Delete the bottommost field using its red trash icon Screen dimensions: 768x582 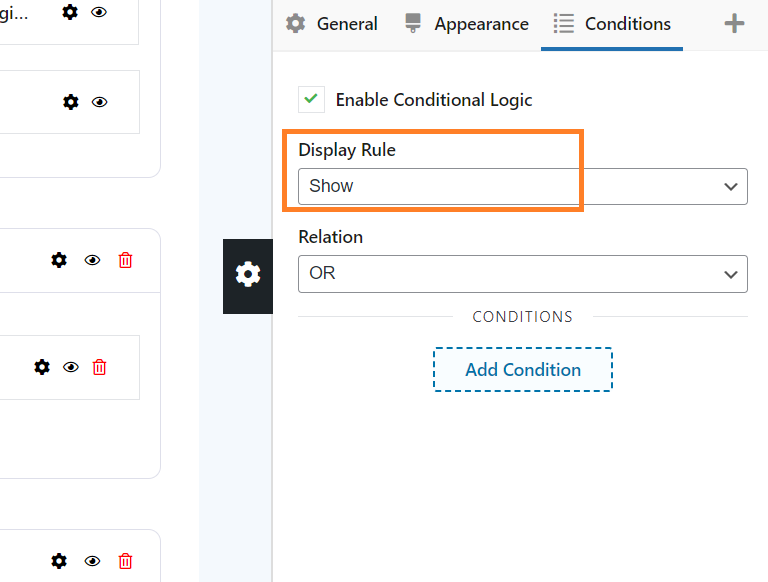point(125,561)
